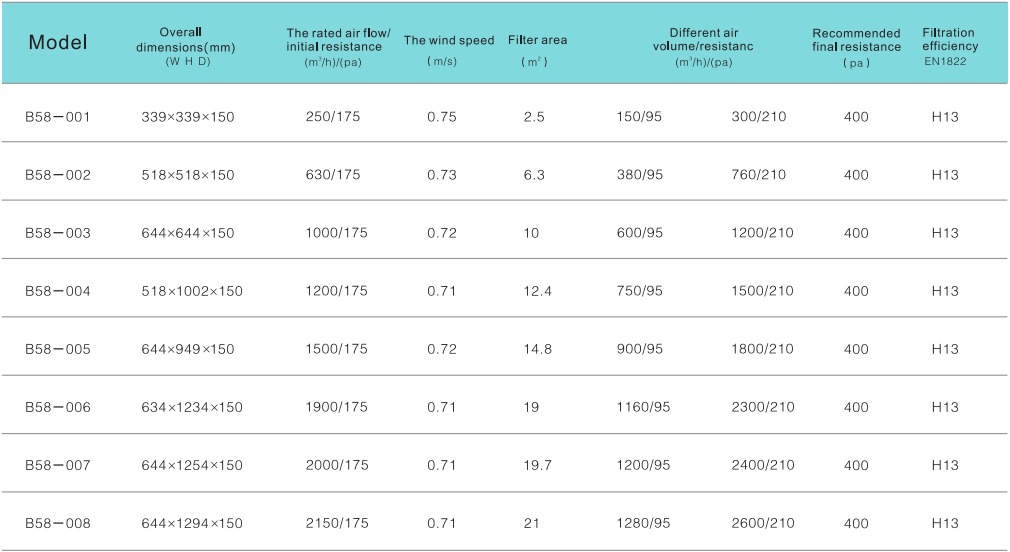The width and height of the screenshot is (1010, 552).
Task: Click Different air volume/resistance header
Action: click(703, 47)
